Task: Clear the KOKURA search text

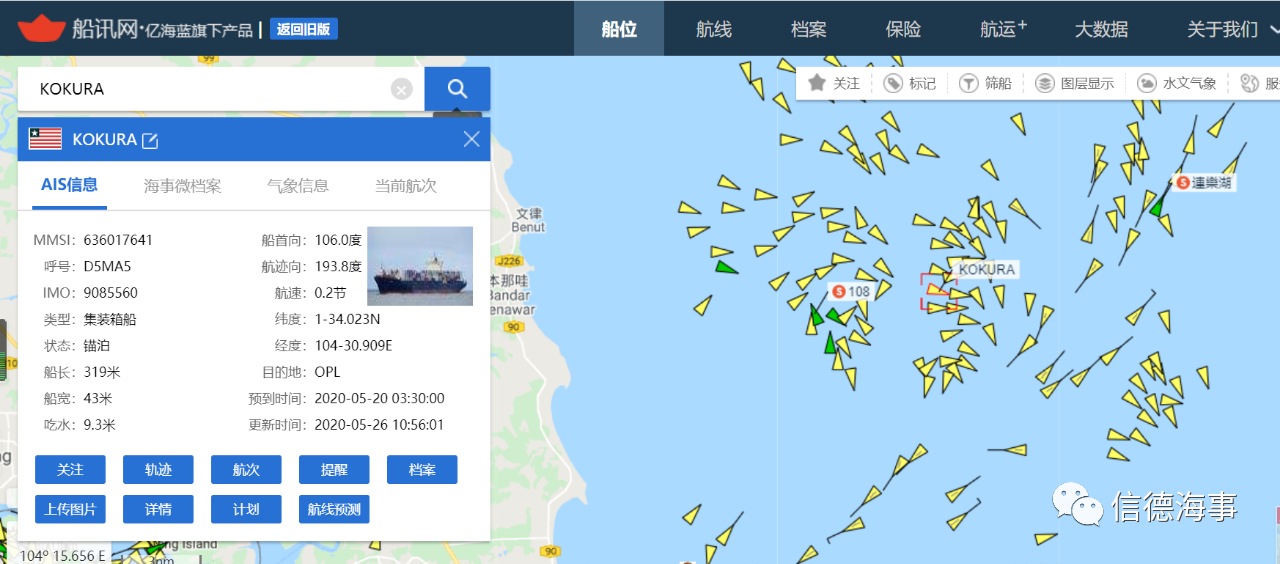Action: pyautogui.click(x=401, y=90)
